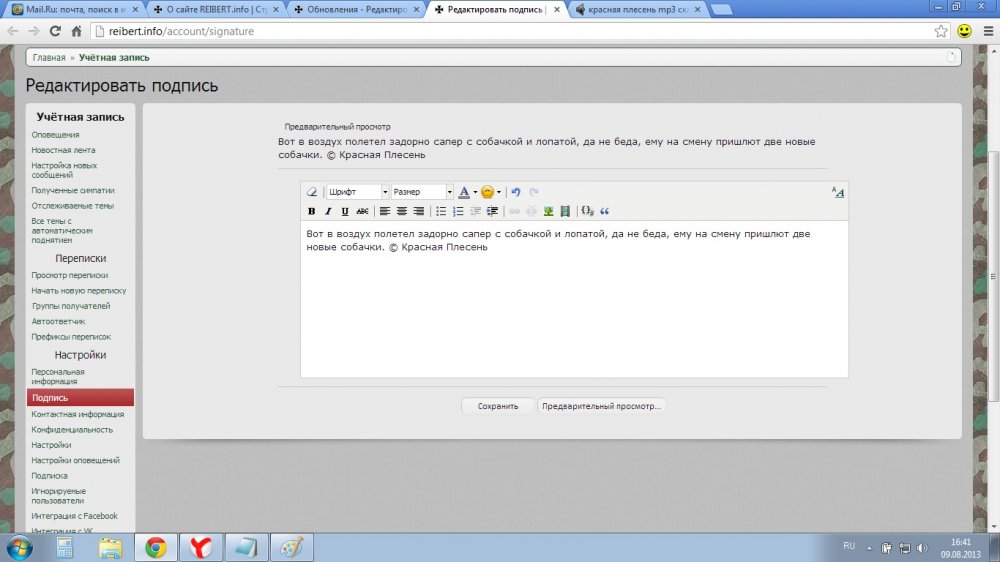1000x562 pixels.
Task: Click the insert code braces icon
Action: click(587, 211)
